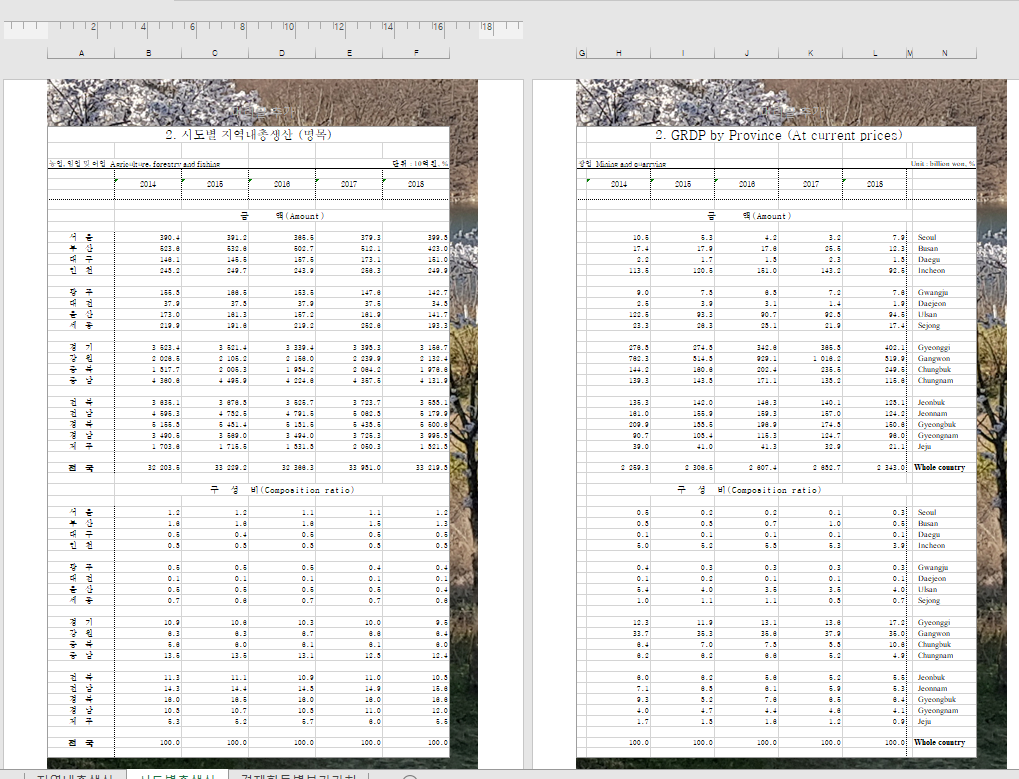This screenshot has height=779, width=1019.
Task: Click the 전국 row label in Composition section
Action: coord(81,743)
